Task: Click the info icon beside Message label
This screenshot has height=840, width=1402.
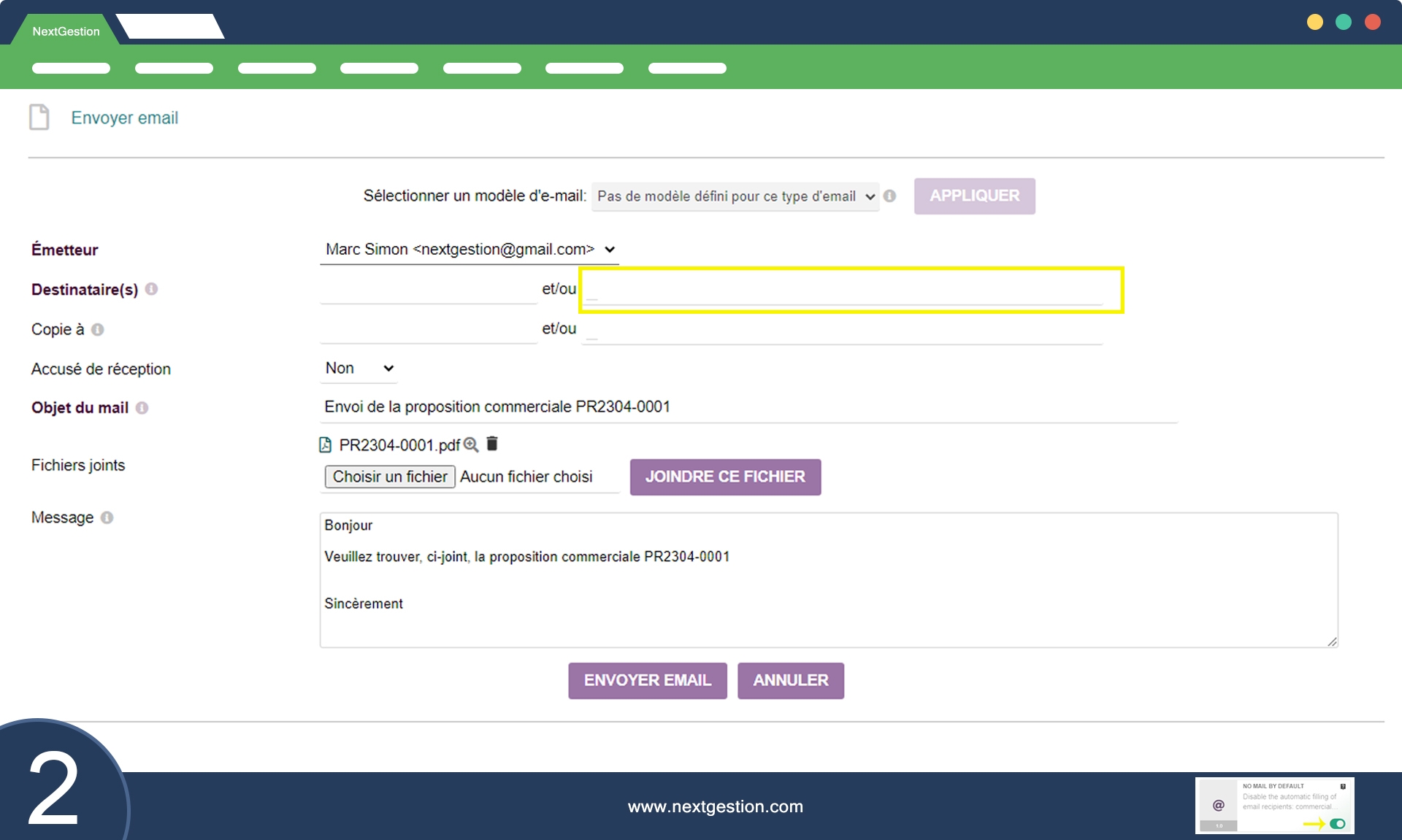Action: point(107,517)
